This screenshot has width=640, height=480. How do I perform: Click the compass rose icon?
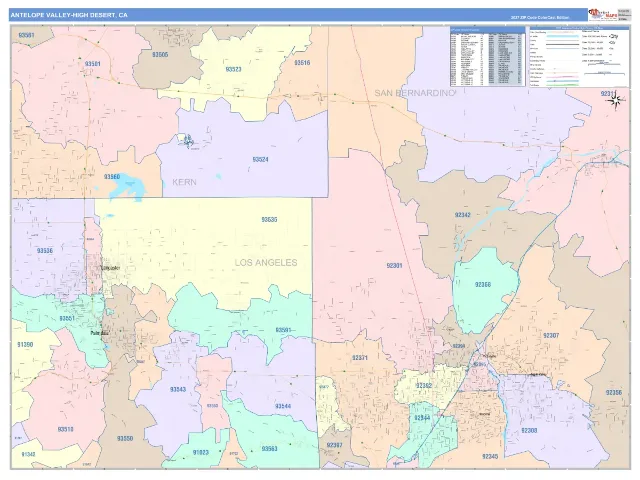616,100
